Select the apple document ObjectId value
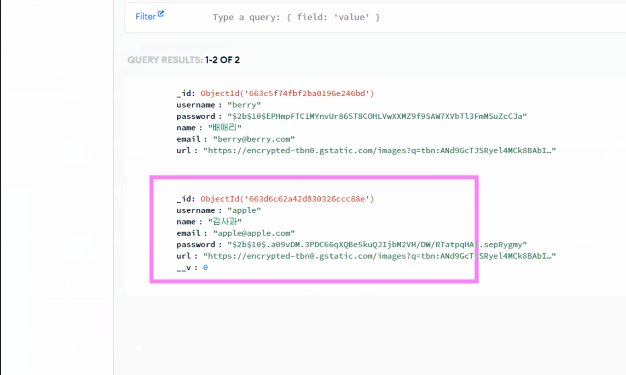 click(x=287, y=199)
